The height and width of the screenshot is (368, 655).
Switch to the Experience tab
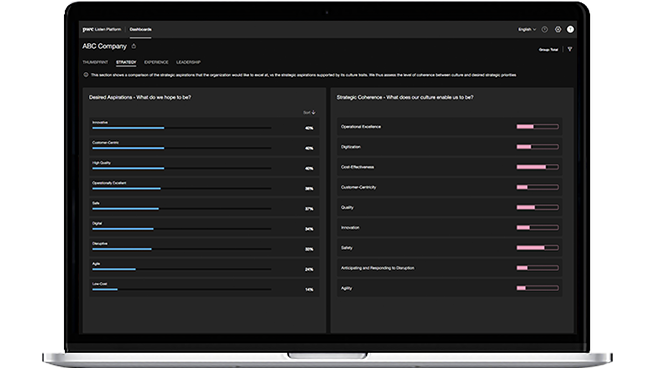click(x=156, y=62)
